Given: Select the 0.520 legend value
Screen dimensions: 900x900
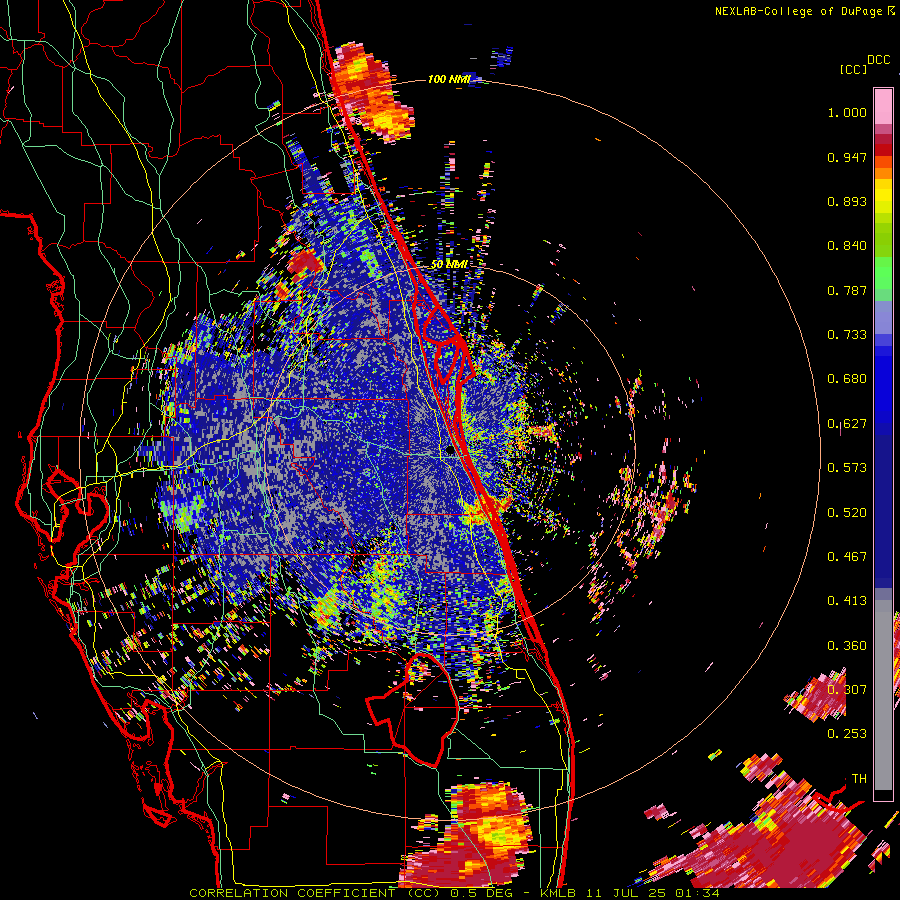Looking at the screenshot, I should pos(847,513).
